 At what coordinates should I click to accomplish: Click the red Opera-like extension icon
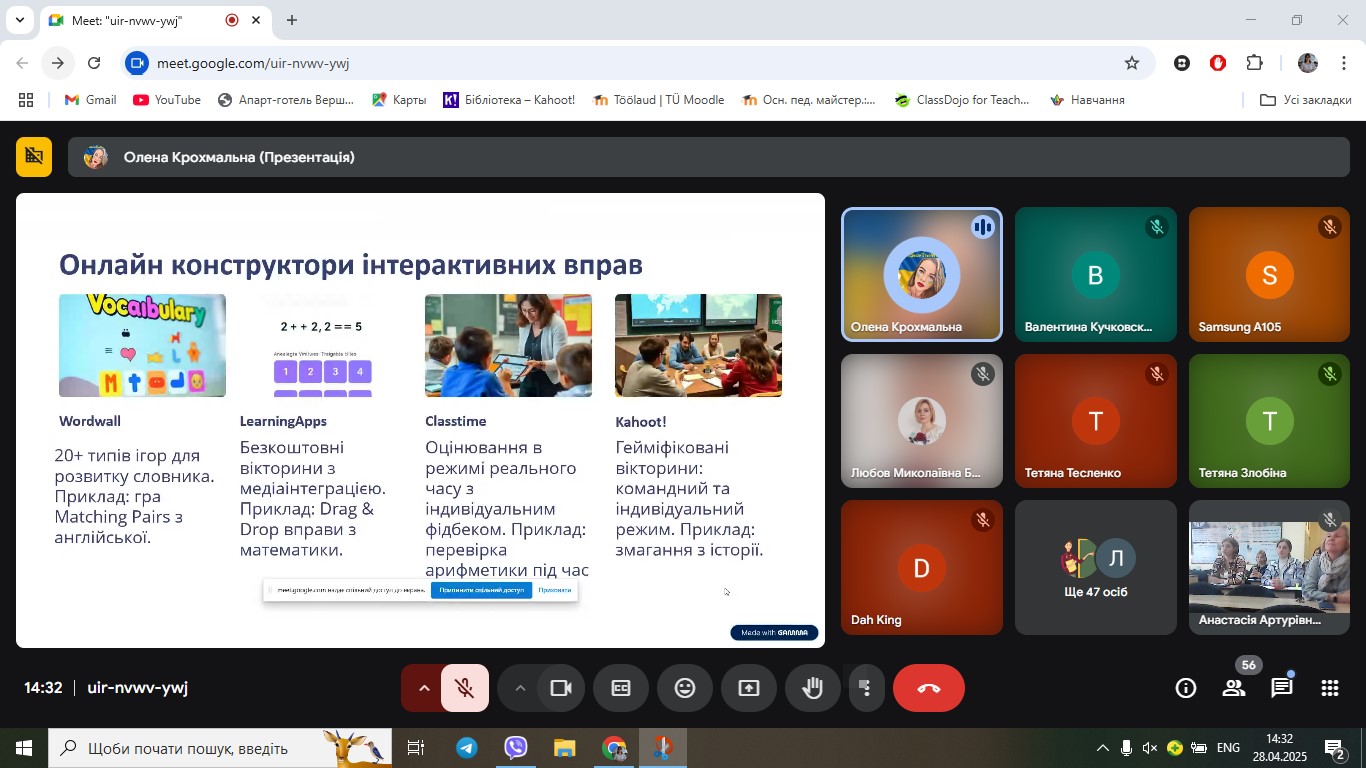pos(1218,63)
